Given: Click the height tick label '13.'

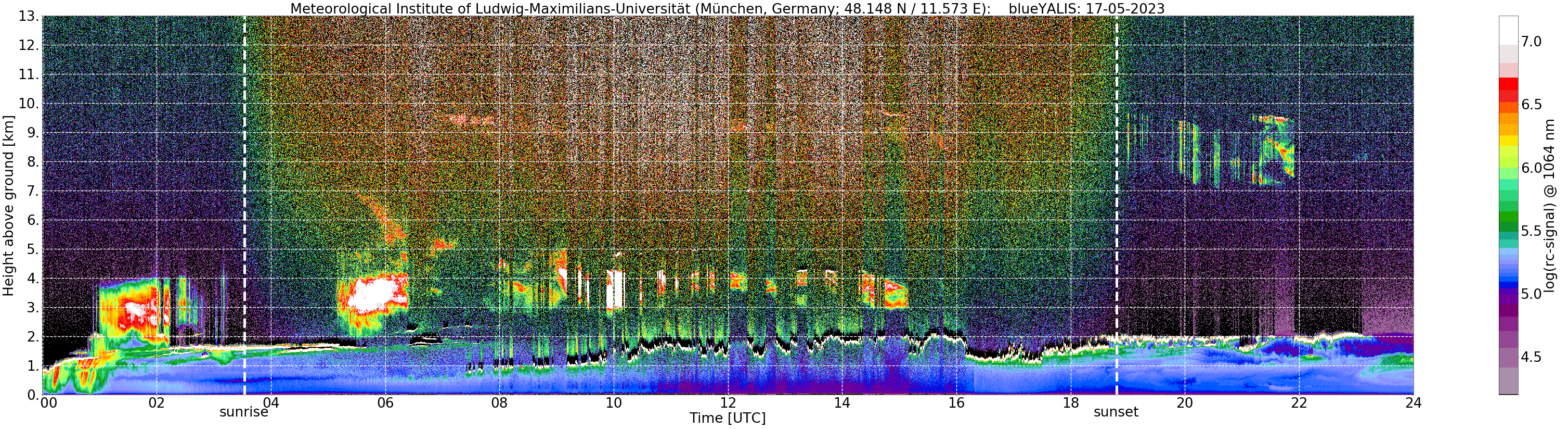Looking at the screenshot, I should pos(29,17).
